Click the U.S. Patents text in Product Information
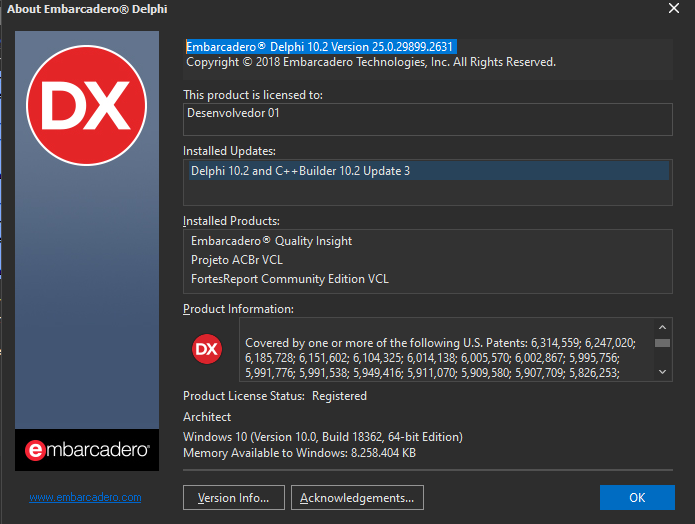This screenshot has height=524, width=695. click(x=441, y=358)
